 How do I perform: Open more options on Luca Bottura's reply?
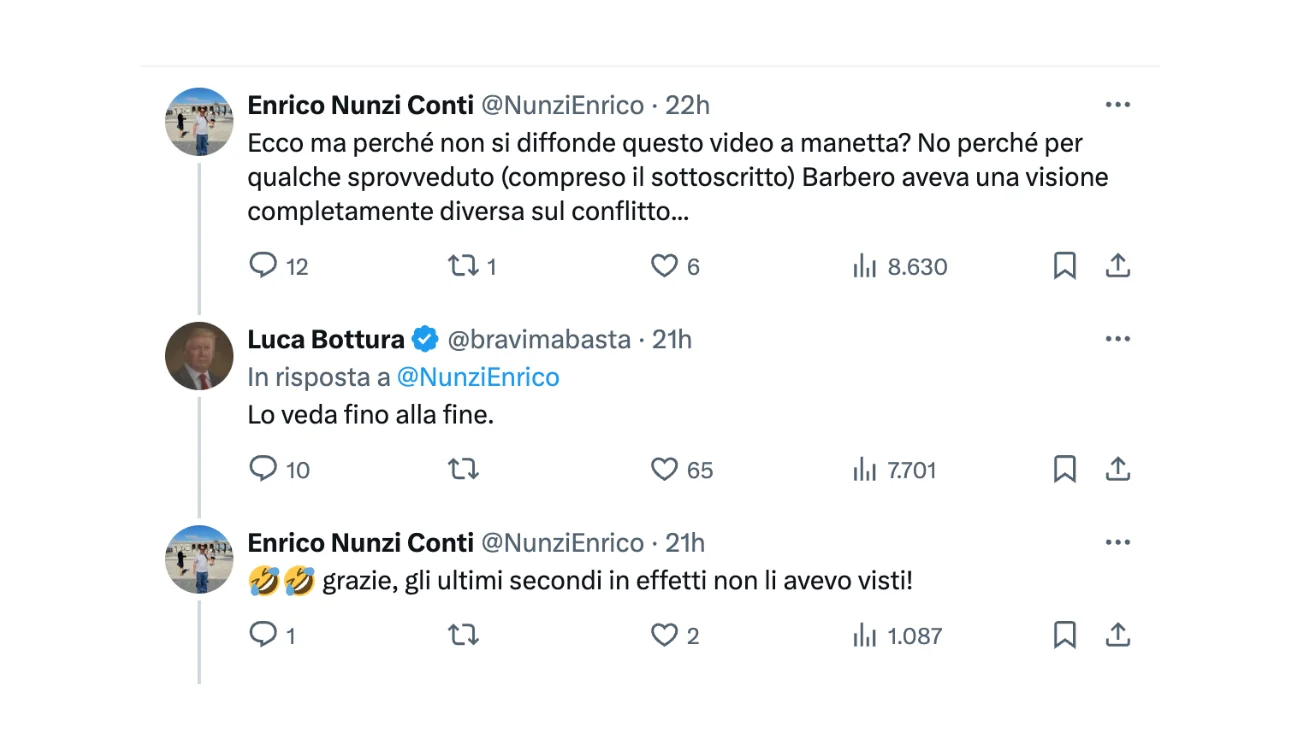click(x=1118, y=340)
